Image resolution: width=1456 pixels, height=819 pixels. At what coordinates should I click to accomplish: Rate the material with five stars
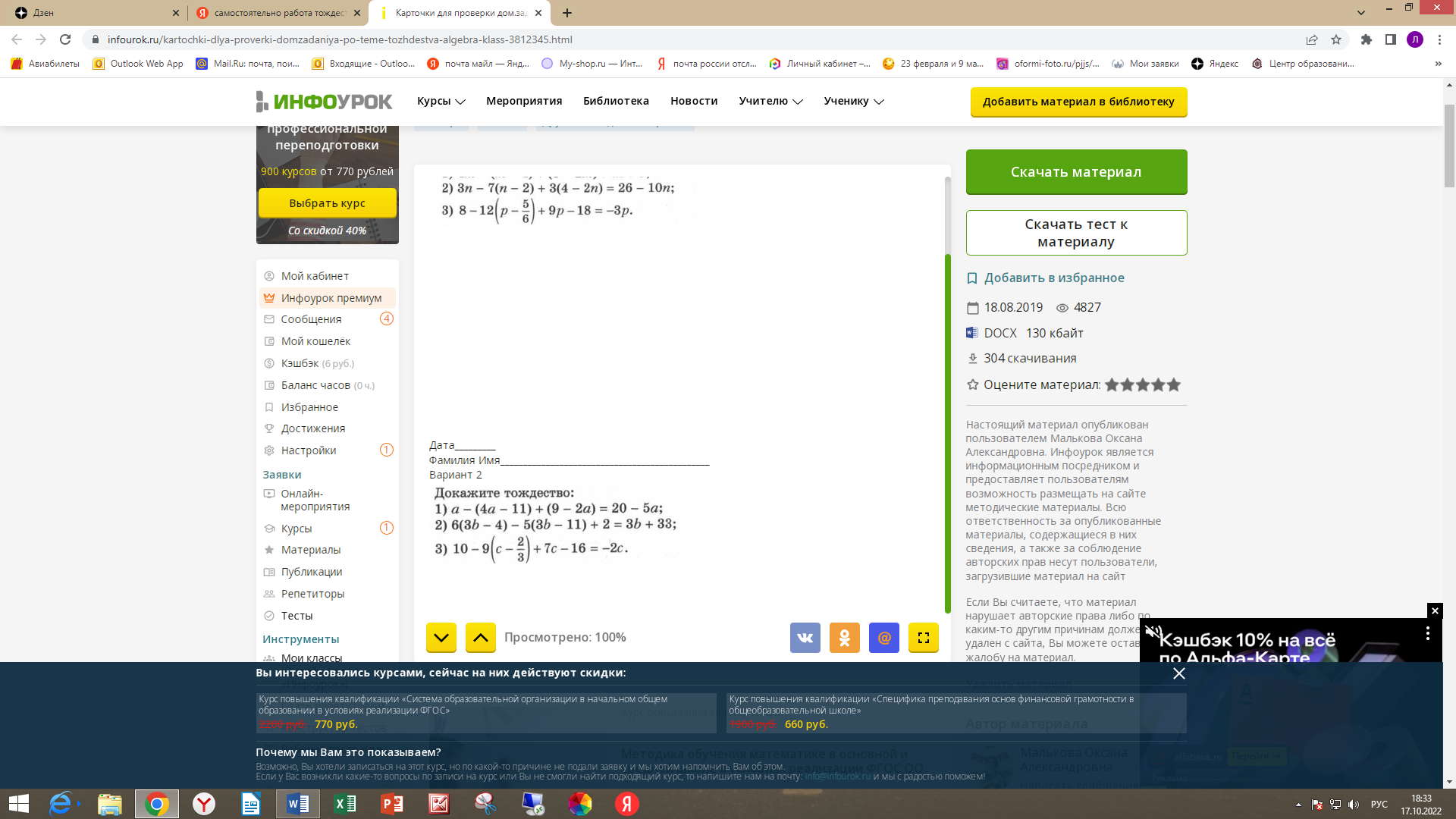tap(1174, 384)
